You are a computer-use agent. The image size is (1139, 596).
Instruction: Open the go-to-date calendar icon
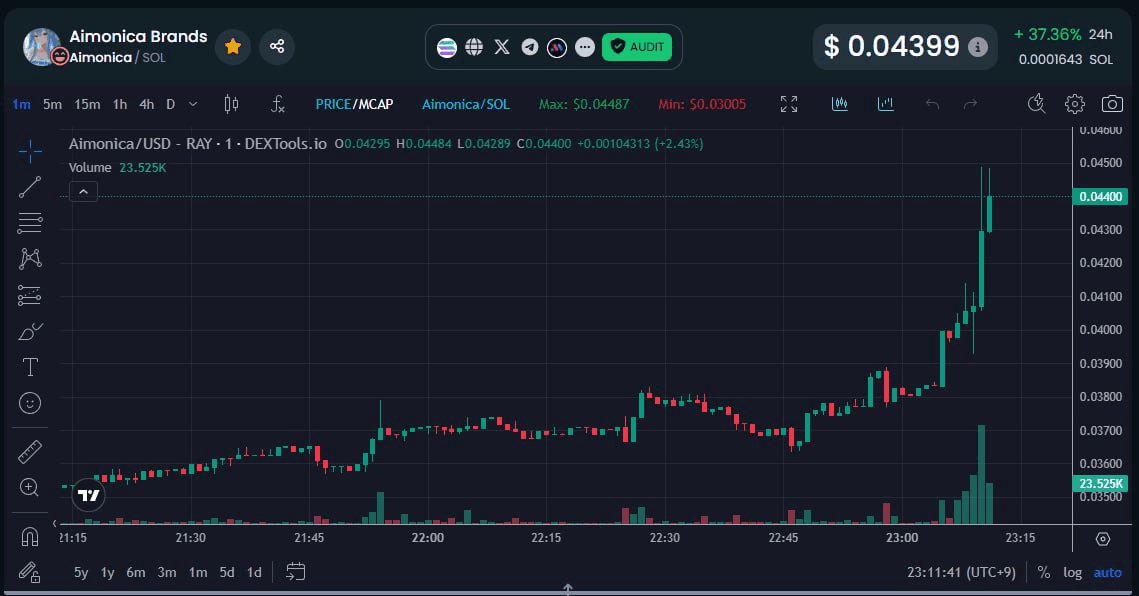(x=296, y=572)
